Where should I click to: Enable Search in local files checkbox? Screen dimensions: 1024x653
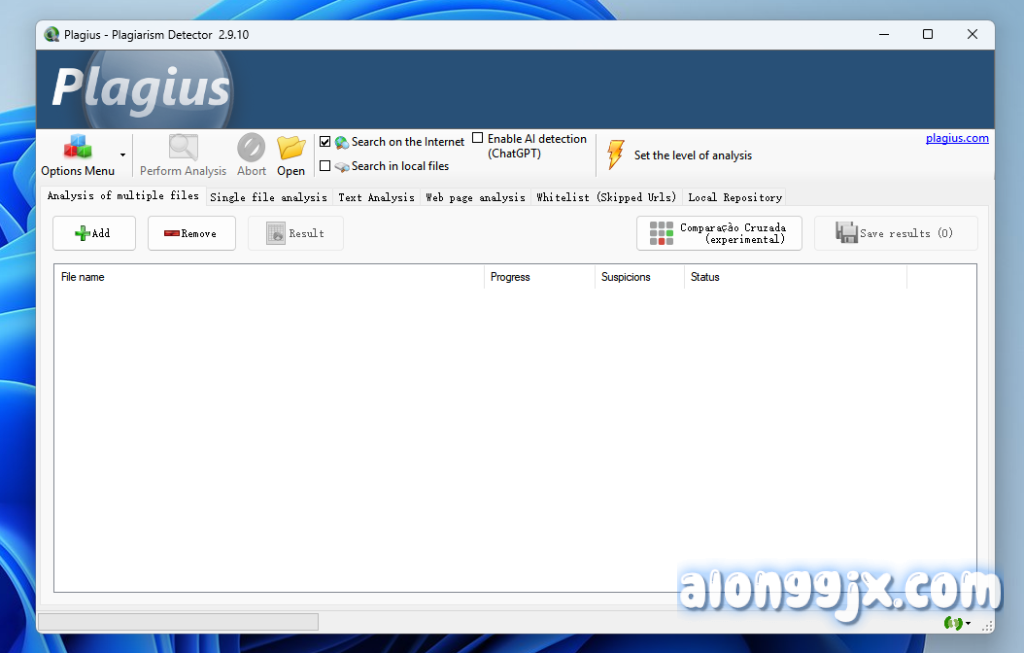coord(325,166)
